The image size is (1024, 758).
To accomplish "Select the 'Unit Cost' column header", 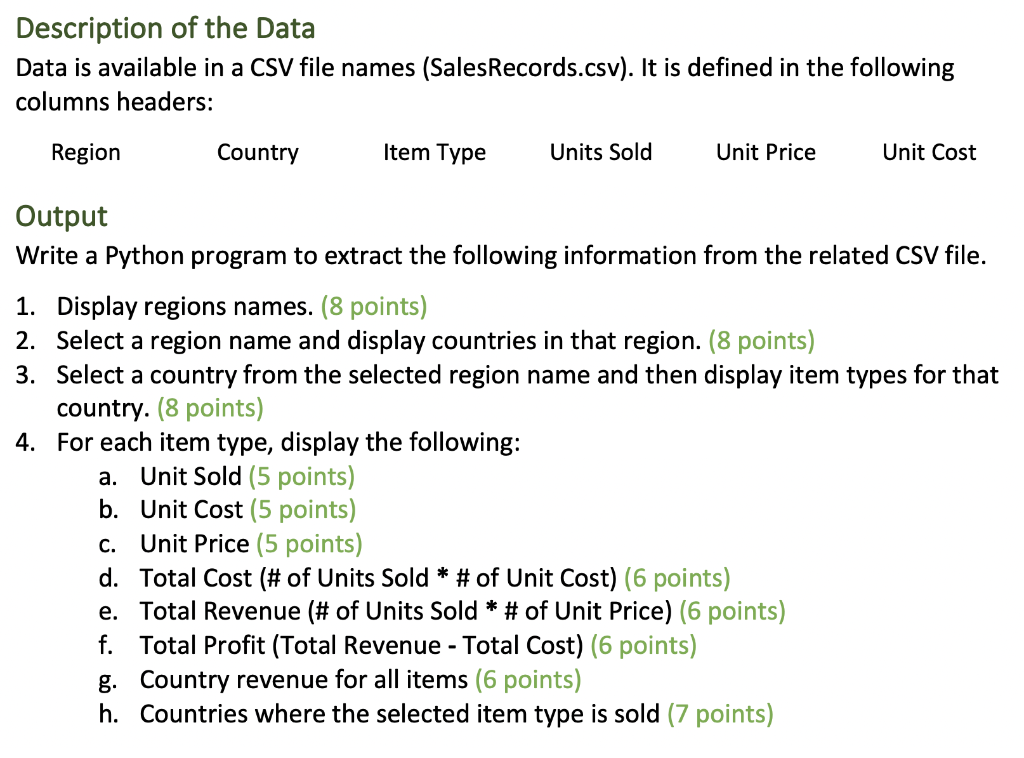I will (x=929, y=152).
